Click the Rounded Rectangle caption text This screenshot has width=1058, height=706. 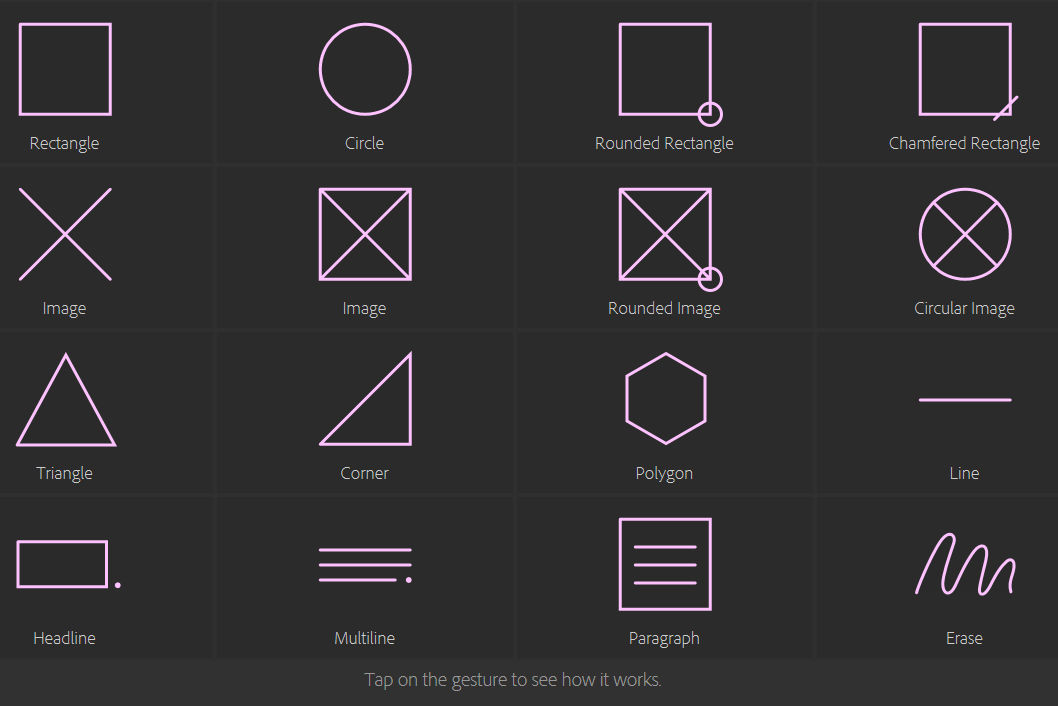(664, 143)
